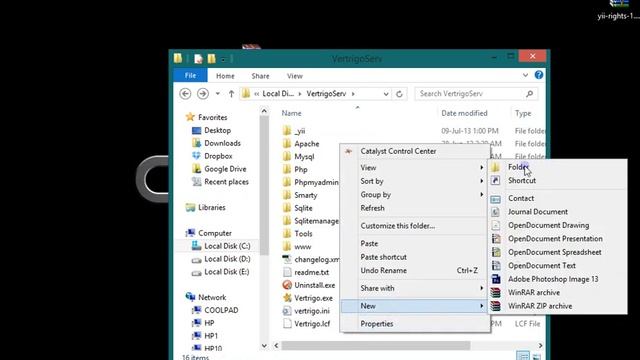Select the Smarty folder

coord(306,195)
